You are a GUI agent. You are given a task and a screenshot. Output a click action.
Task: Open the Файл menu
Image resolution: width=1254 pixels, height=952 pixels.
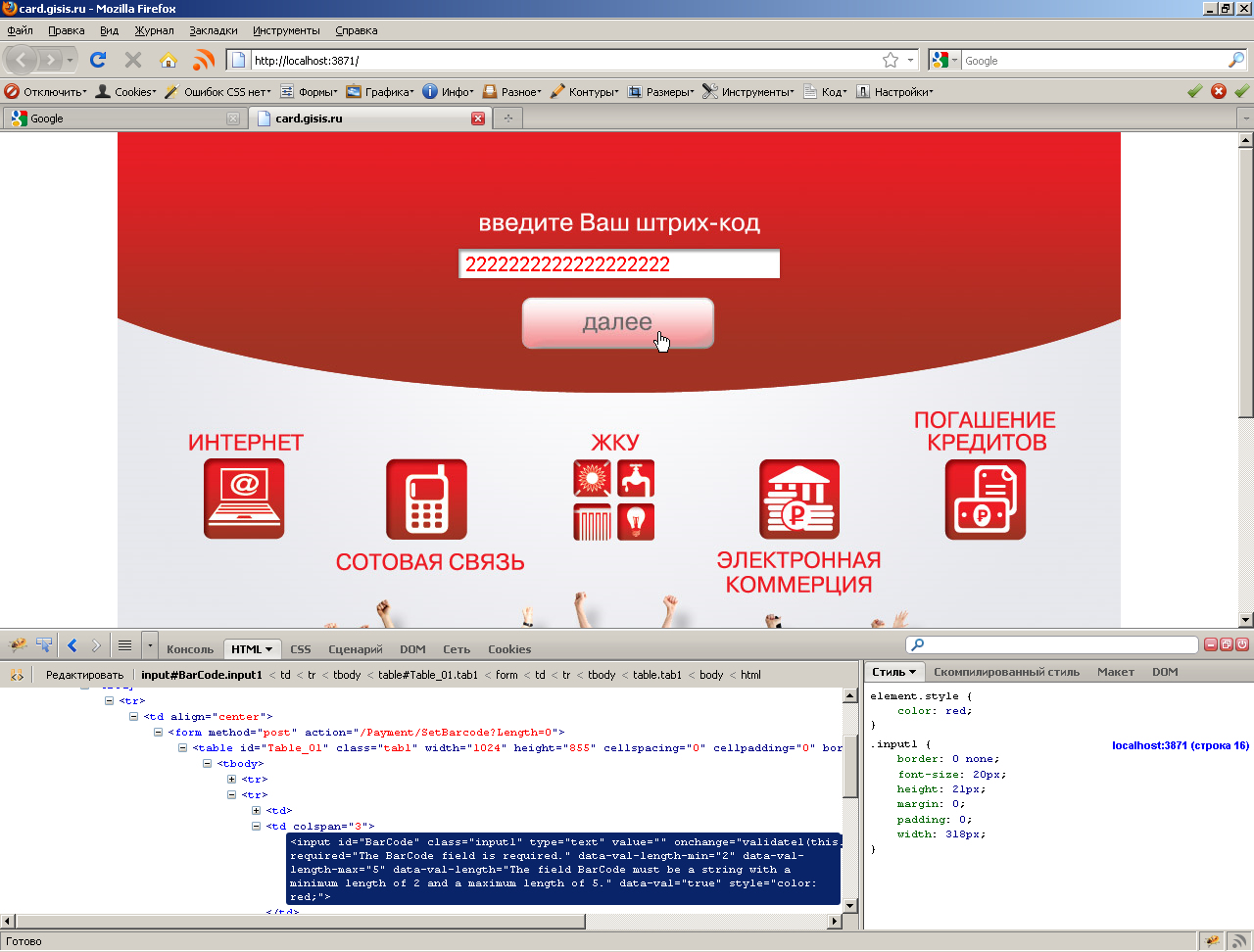pos(20,30)
